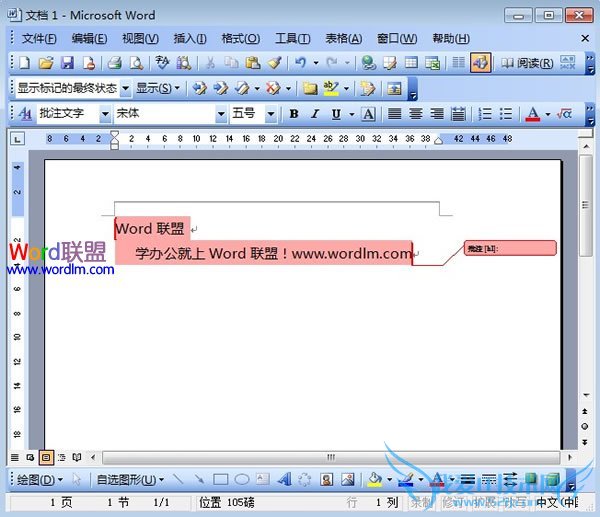Open the Reviewing Pane icon
This screenshot has width=600, height=517.
click(x=394, y=88)
